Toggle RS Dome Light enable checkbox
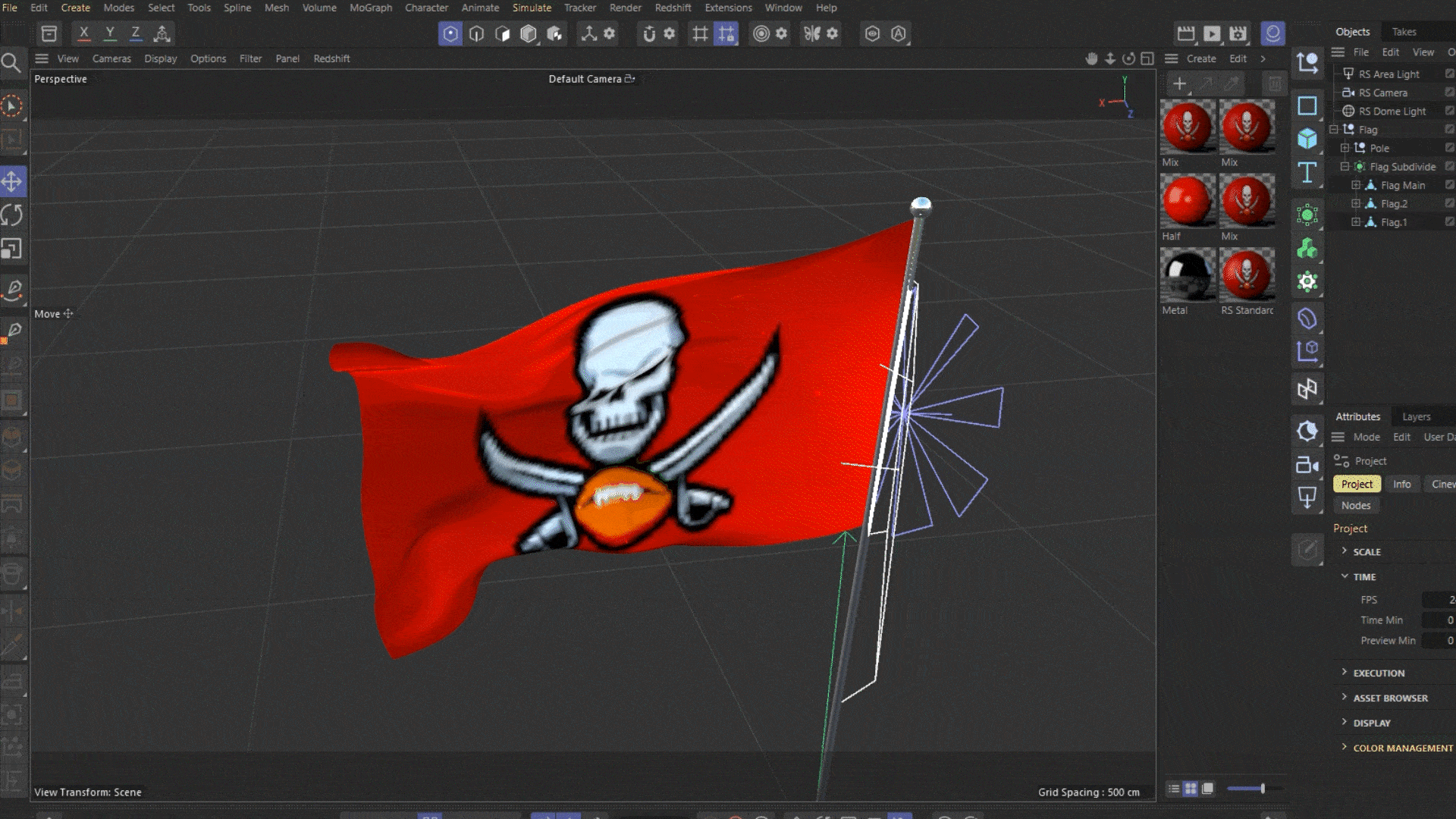The image size is (1456, 819). tap(1449, 111)
